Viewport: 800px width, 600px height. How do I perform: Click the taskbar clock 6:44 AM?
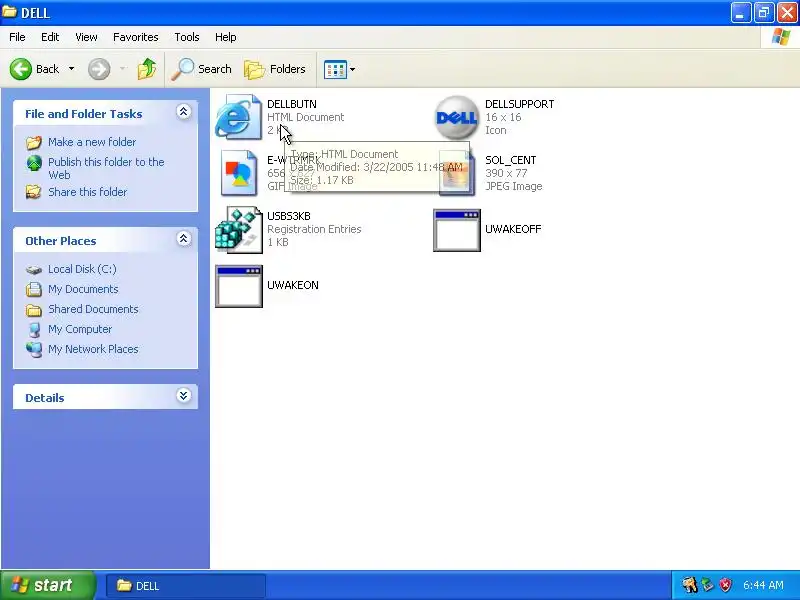763,585
